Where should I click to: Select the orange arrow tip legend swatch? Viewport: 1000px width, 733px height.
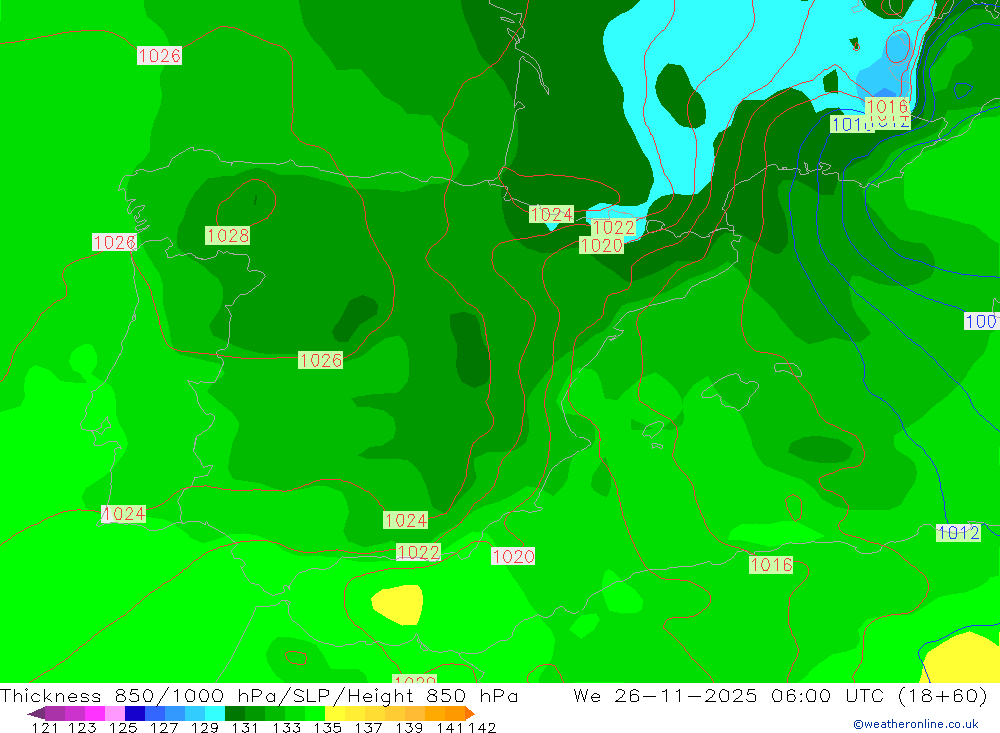tap(470, 713)
